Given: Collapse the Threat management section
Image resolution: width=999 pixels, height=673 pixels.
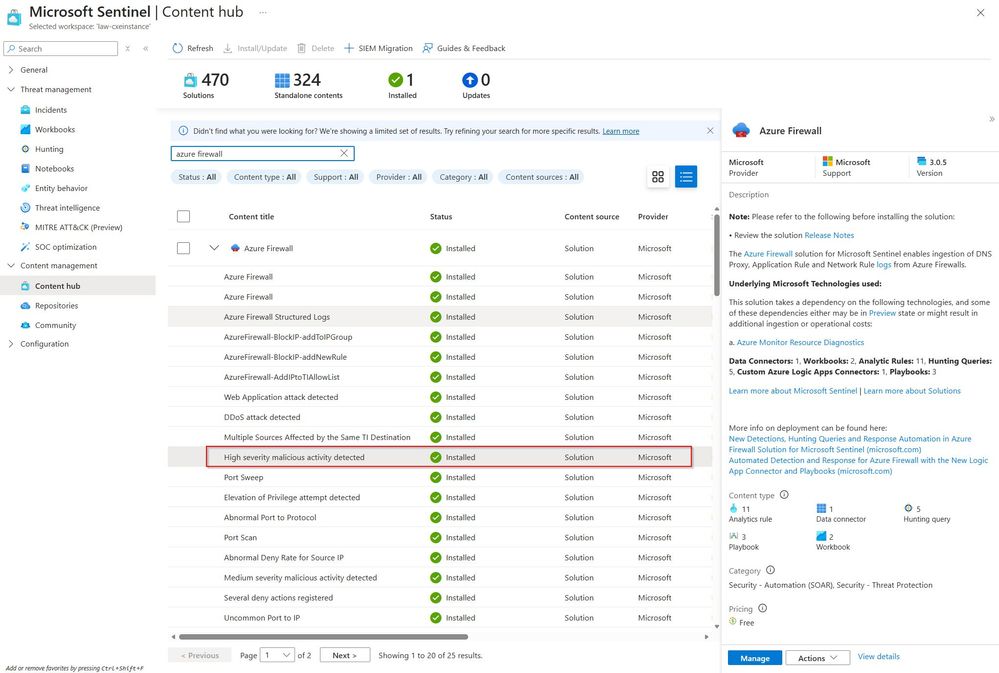Looking at the screenshot, I should tap(11, 89).
